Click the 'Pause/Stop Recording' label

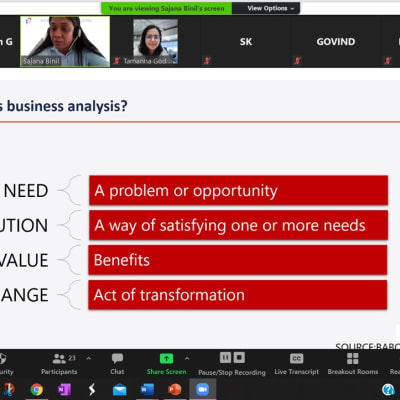click(x=232, y=372)
